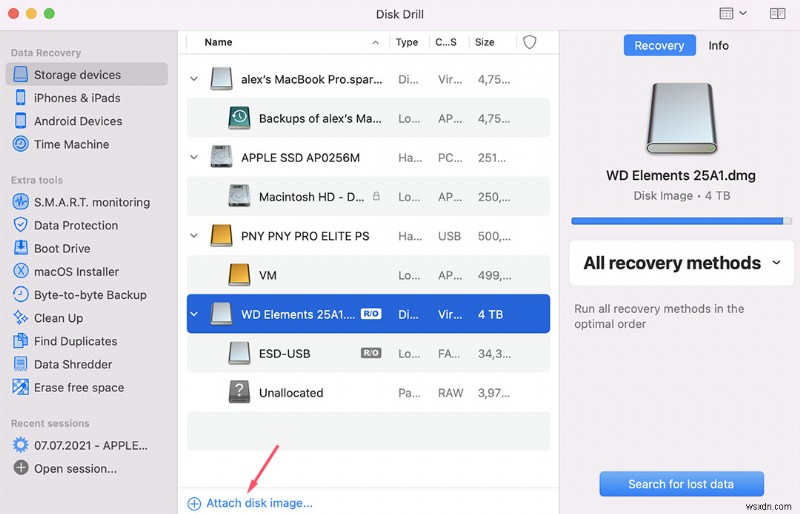Click the shield protection column icon

pos(530,42)
